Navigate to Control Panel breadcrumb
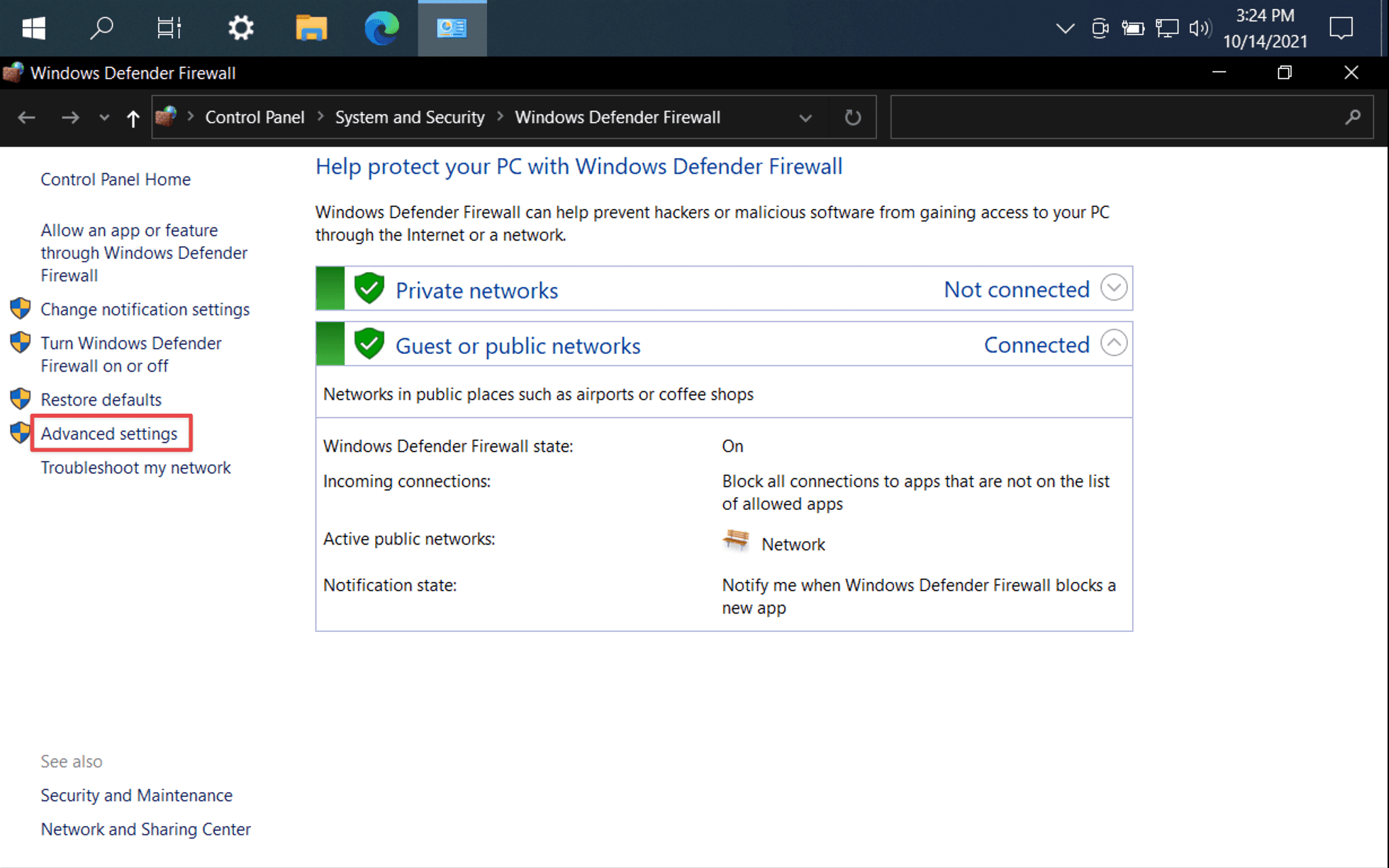The width and height of the screenshot is (1389, 868). (x=254, y=117)
